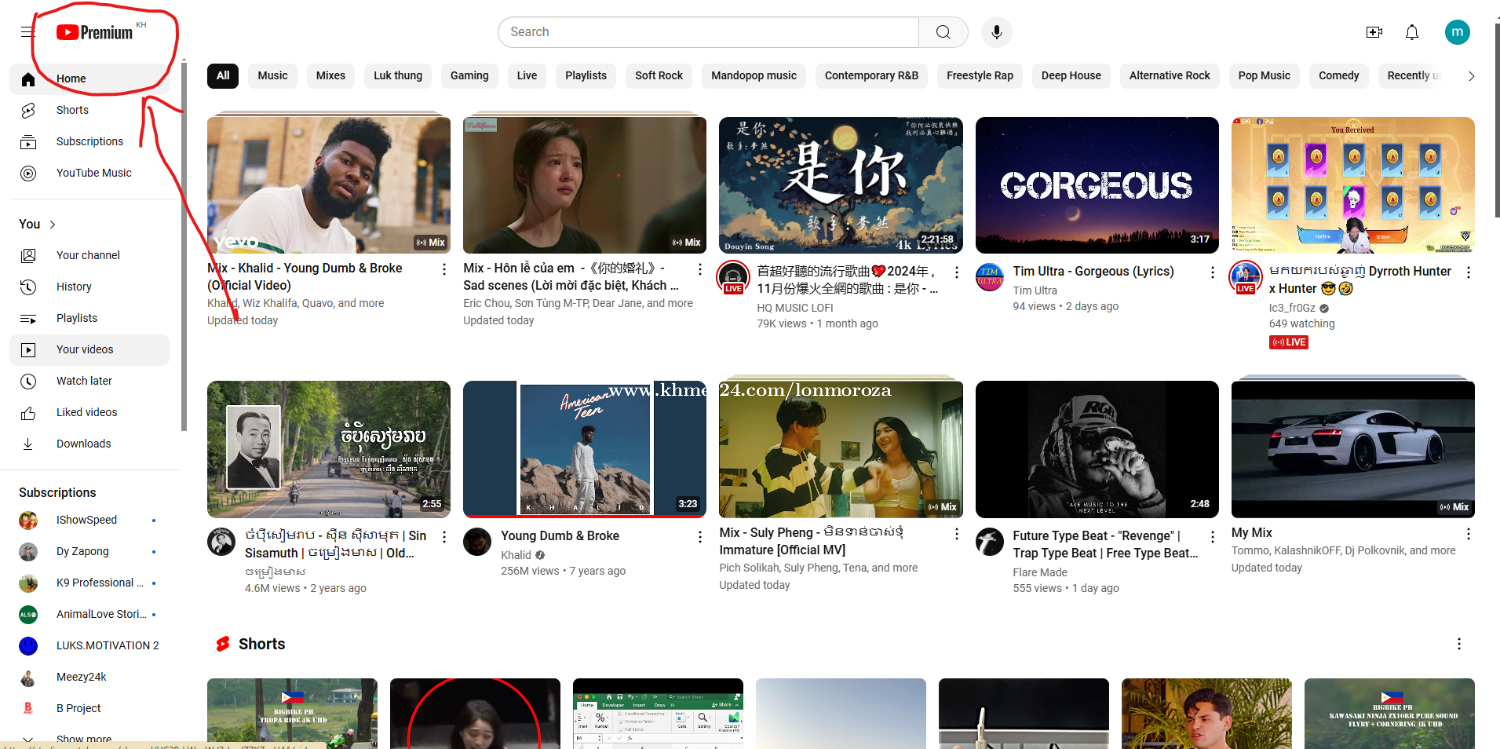The width and height of the screenshot is (1500, 749).
Task: Play the 是你 live stream thumbnail
Action: [x=841, y=185]
